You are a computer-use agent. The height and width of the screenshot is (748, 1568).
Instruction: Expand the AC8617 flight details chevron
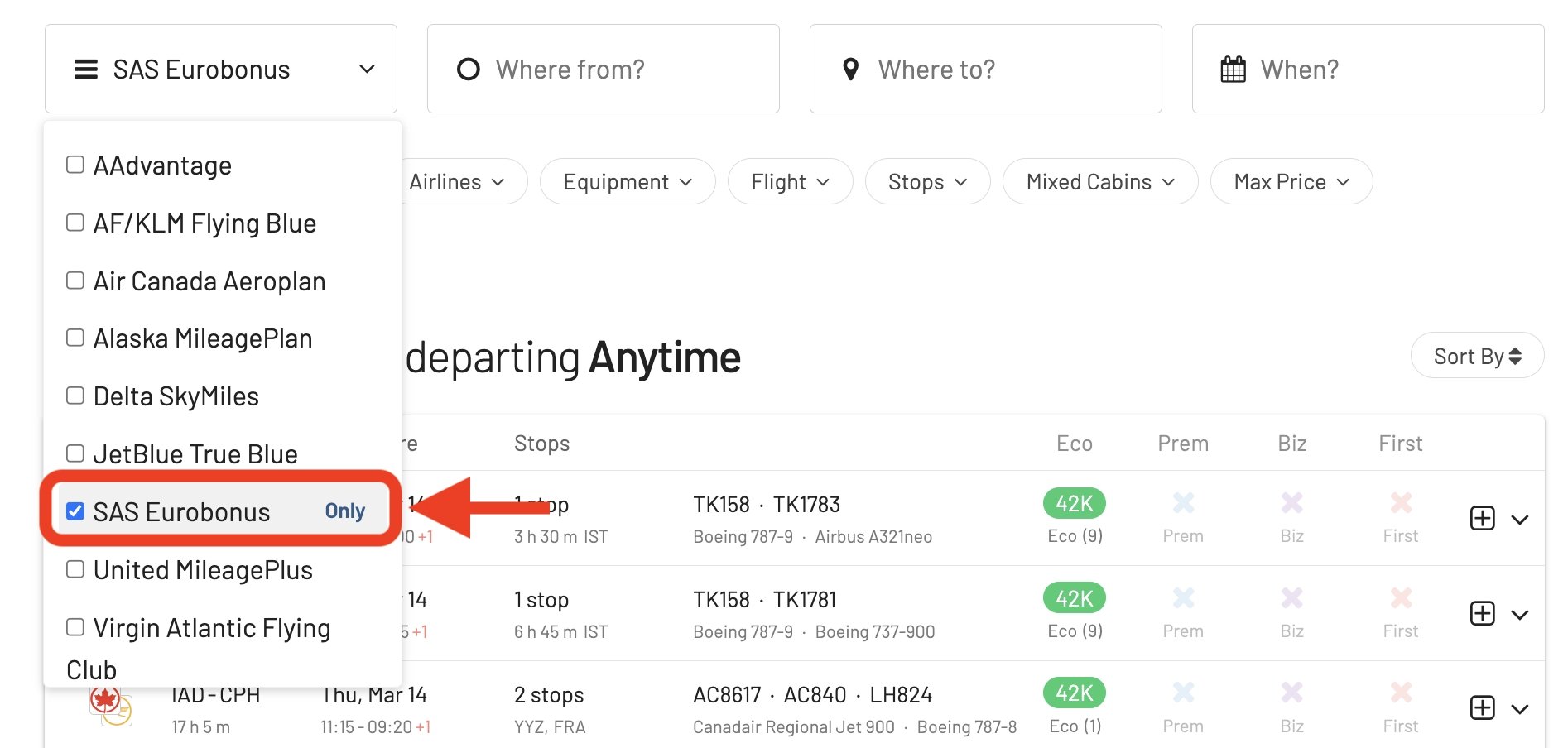(x=1519, y=708)
